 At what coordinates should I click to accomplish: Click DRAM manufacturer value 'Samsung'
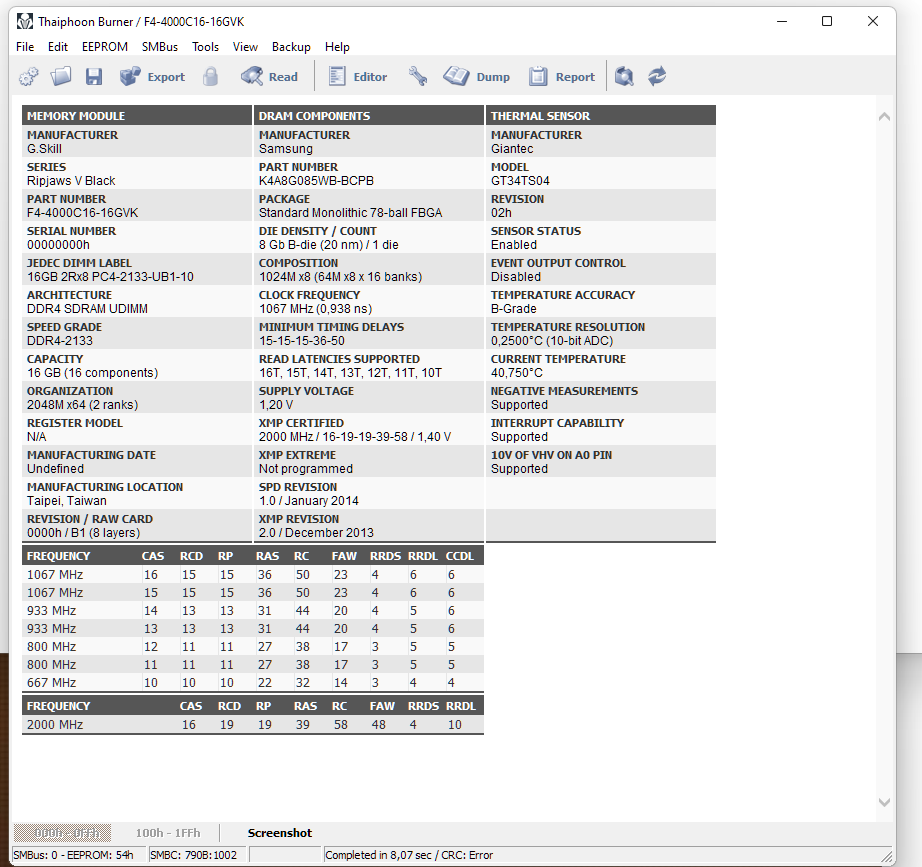[286, 149]
